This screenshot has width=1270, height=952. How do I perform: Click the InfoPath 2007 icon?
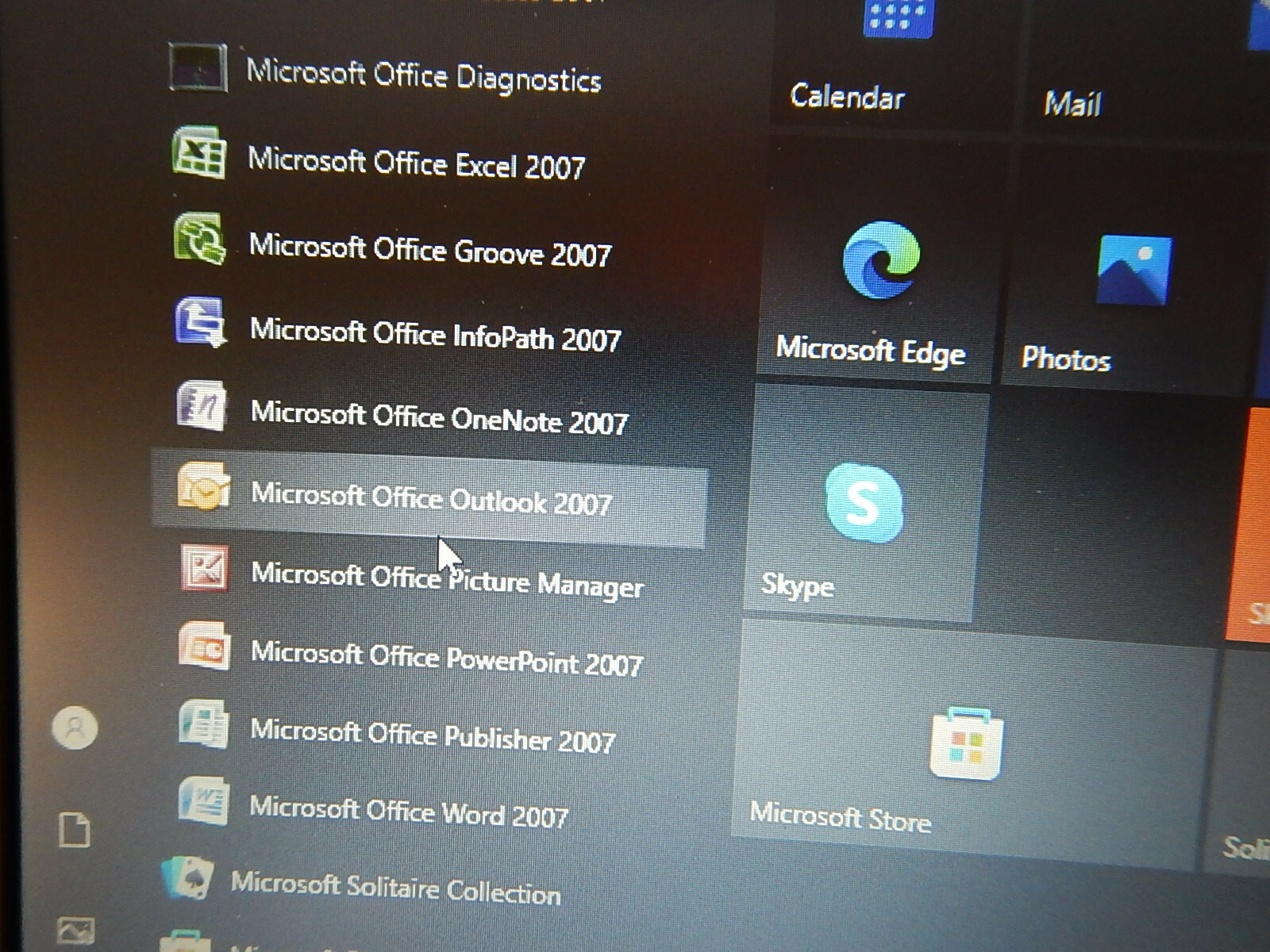pos(200,321)
